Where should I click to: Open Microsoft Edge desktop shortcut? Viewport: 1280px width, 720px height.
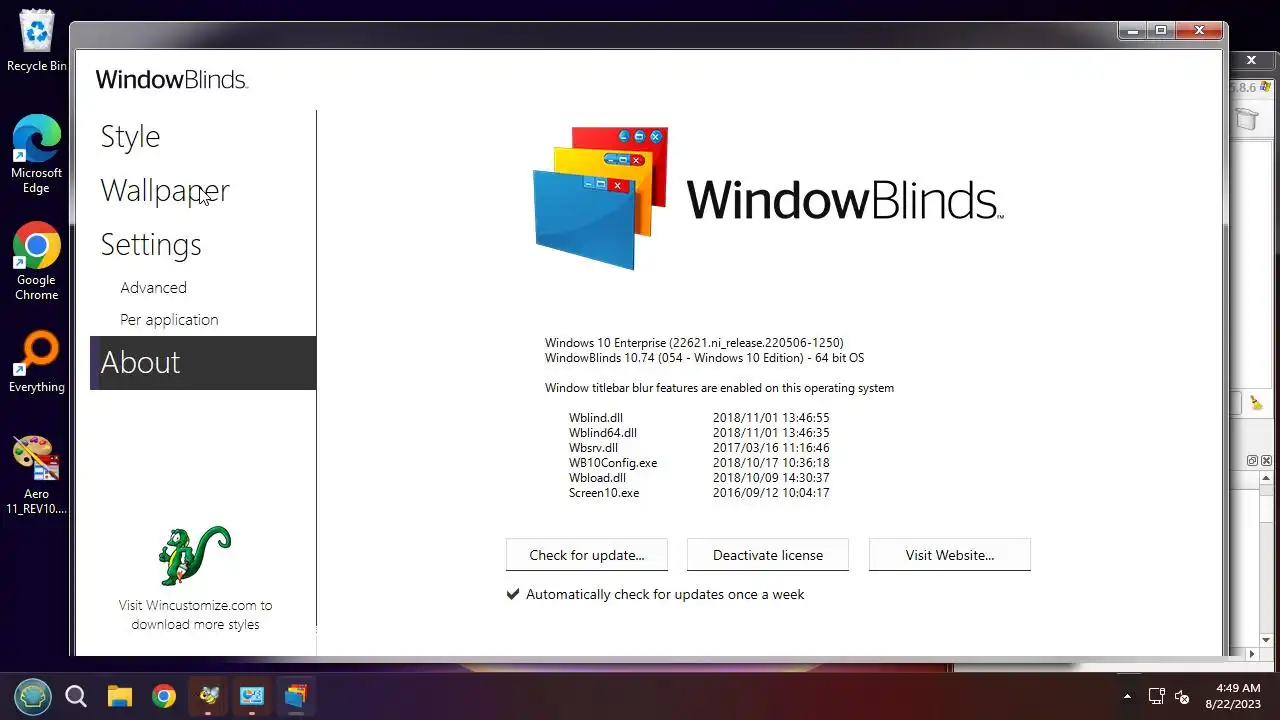pos(36,154)
